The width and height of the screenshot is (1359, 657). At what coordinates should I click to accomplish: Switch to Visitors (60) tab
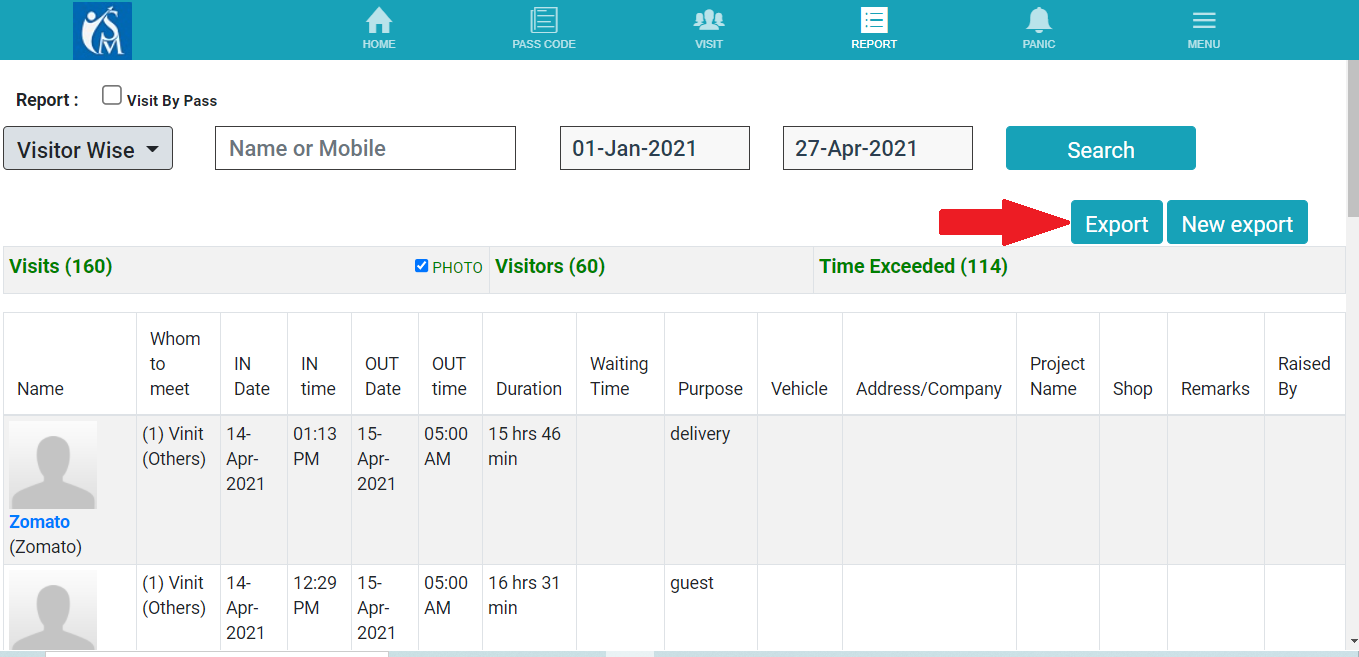click(550, 267)
